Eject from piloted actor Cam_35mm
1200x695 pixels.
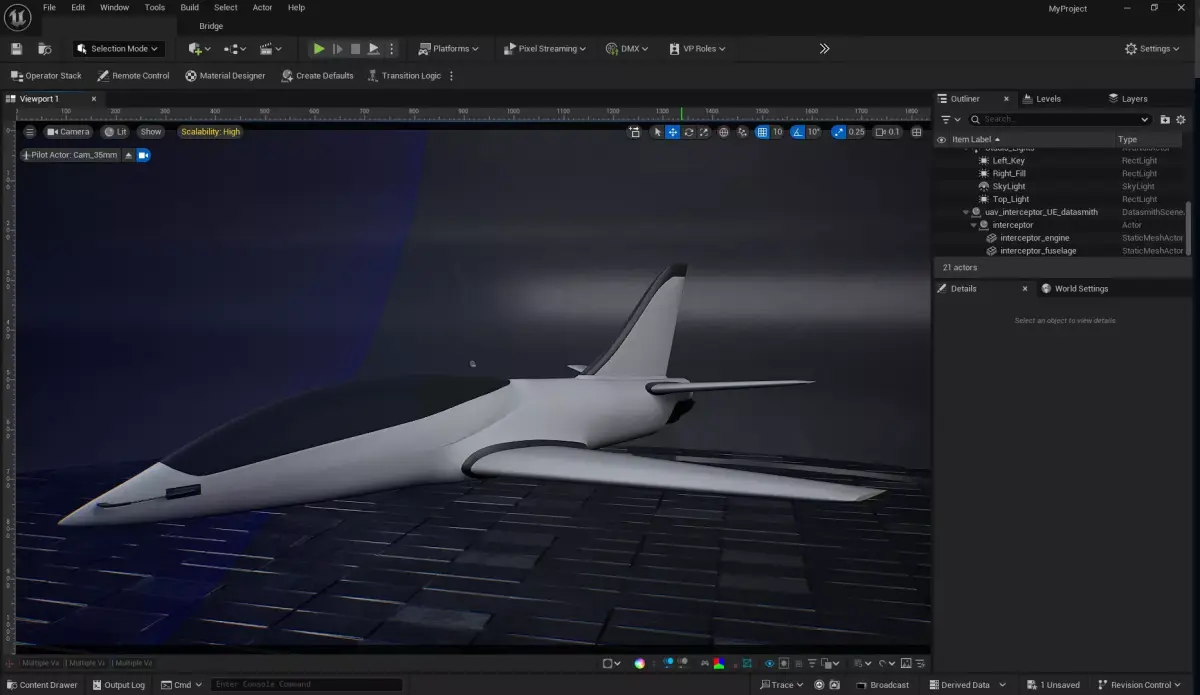tap(128, 155)
